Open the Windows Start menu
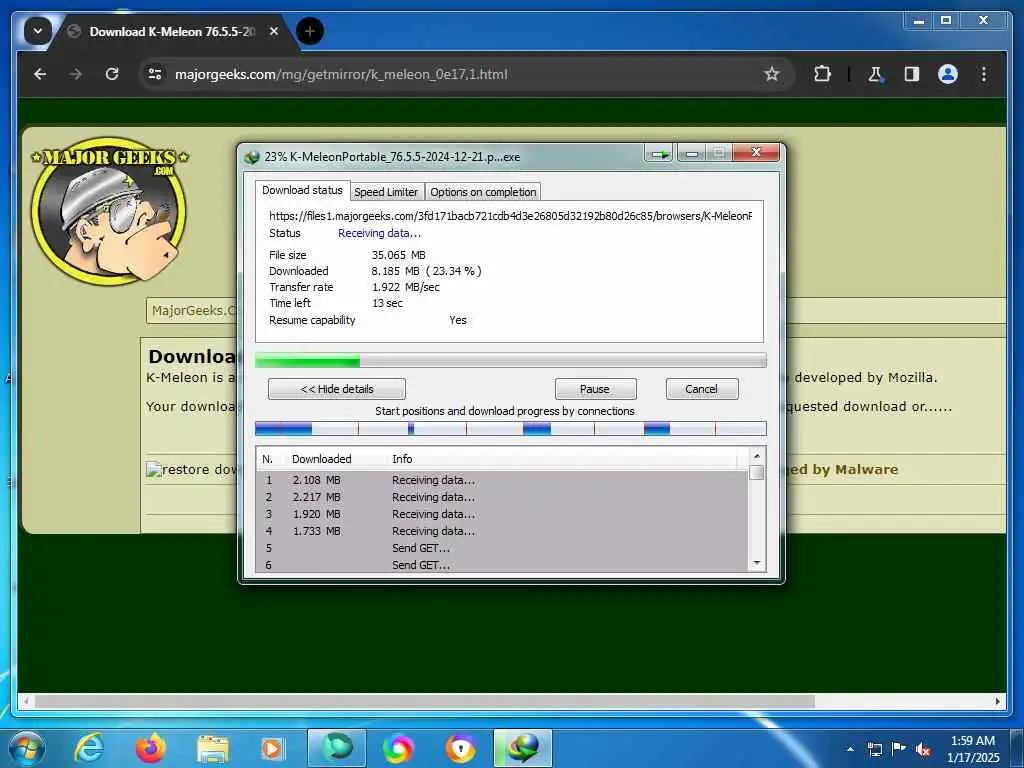1024x768 pixels. 27,748
